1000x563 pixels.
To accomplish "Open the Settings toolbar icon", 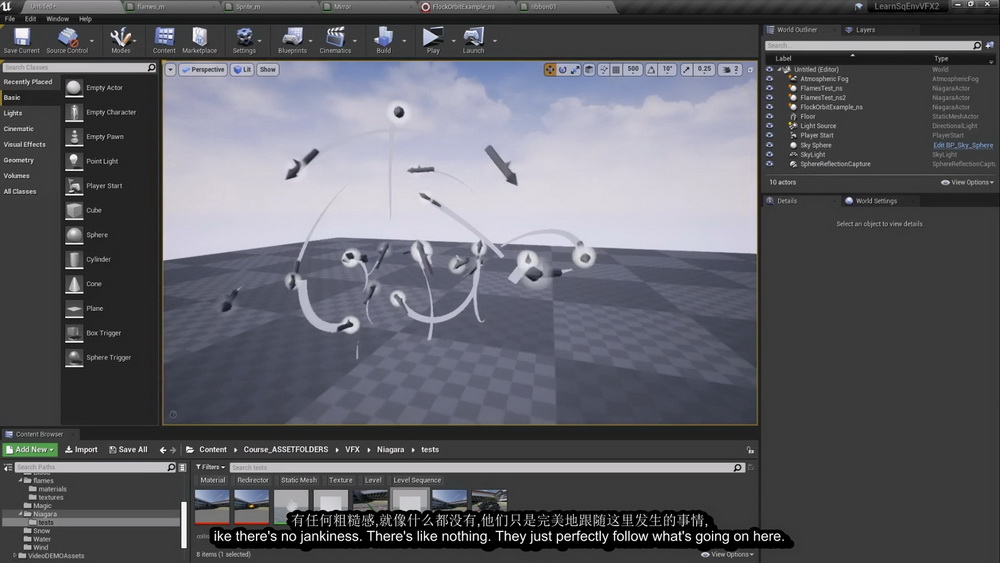I will pos(244,40).
